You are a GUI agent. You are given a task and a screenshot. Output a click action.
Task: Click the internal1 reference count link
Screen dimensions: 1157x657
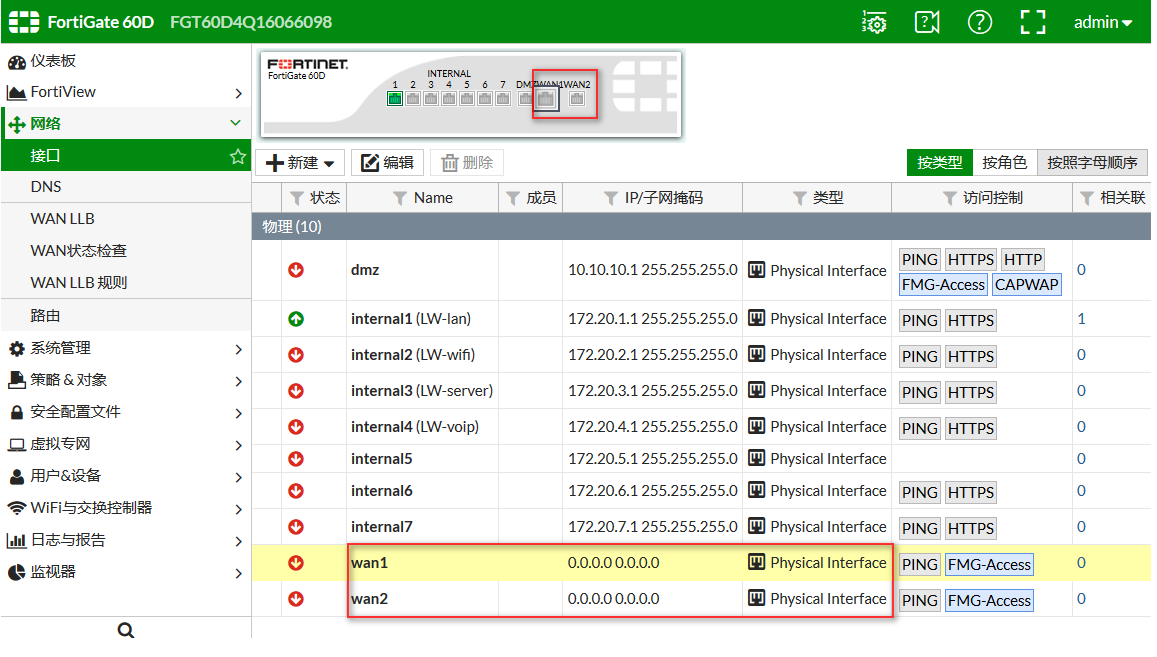tap(1081, 319)
